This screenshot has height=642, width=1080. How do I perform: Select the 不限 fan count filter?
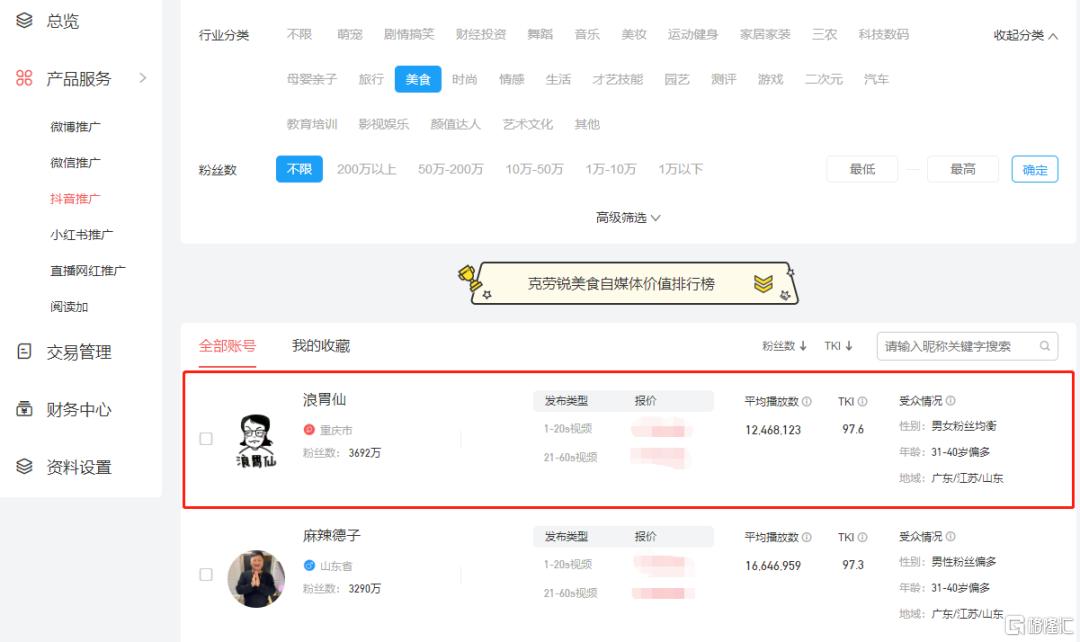[x=299, y=169]
